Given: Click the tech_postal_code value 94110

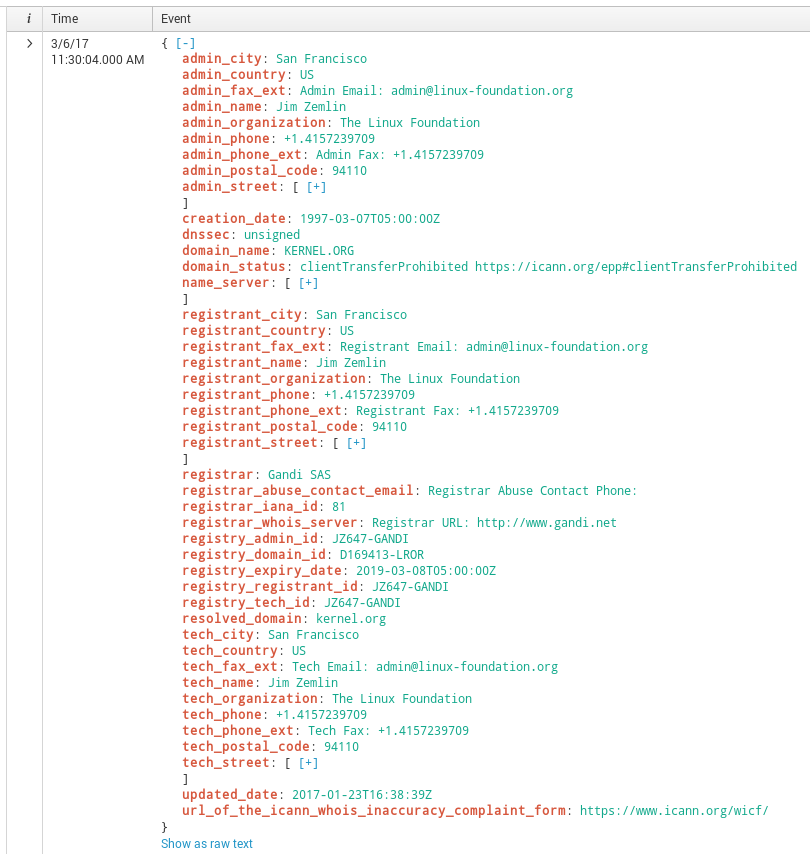Looking at the screenshot, I should 342,747.
